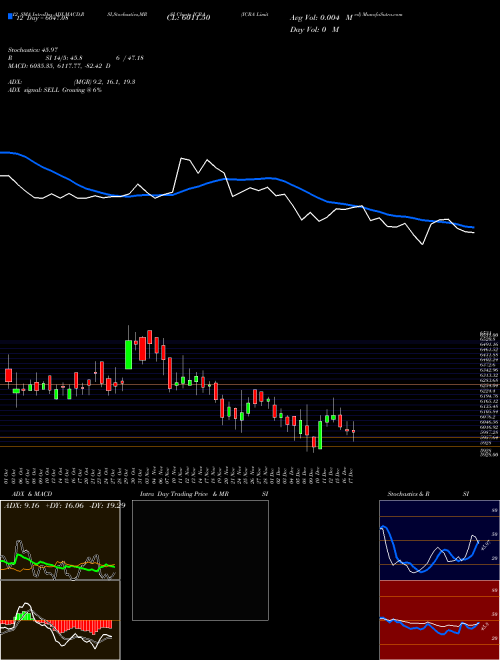The height and width of the screenshot is (660, 500).
Task: Click the Avg Vol: 0.004 M reading
Action: click(x=321, y=18)
